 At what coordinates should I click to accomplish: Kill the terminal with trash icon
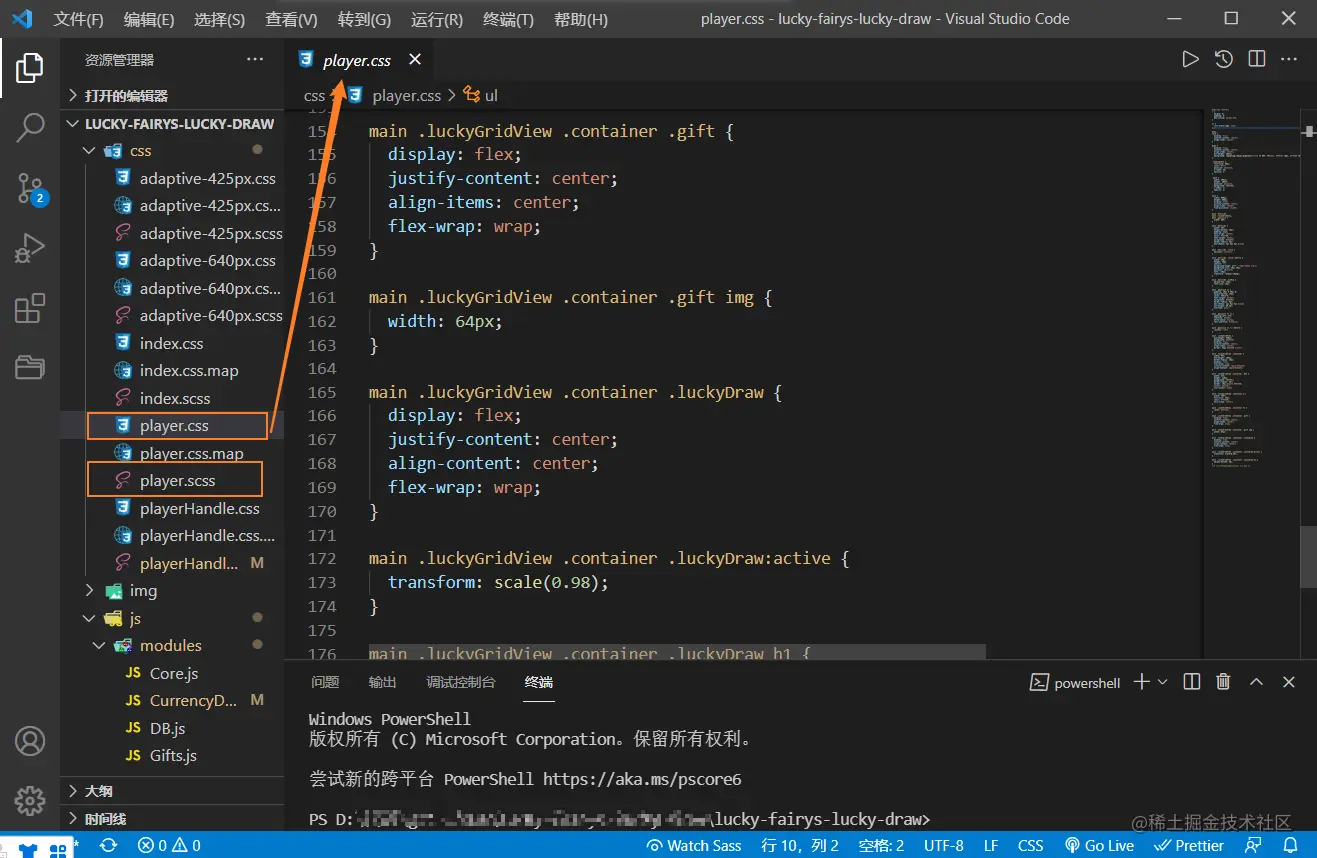pos(1223,682)
